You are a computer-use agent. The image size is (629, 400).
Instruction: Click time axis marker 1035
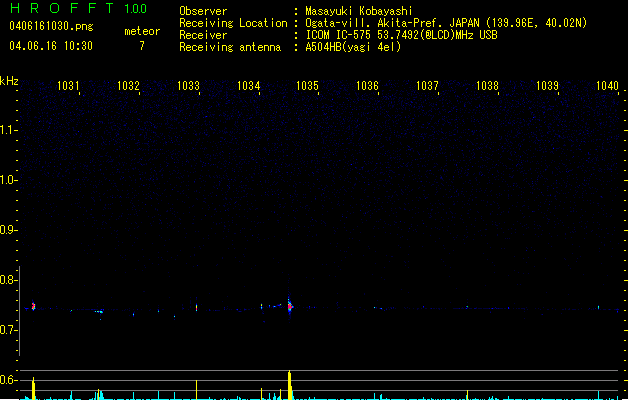(307, 86)
